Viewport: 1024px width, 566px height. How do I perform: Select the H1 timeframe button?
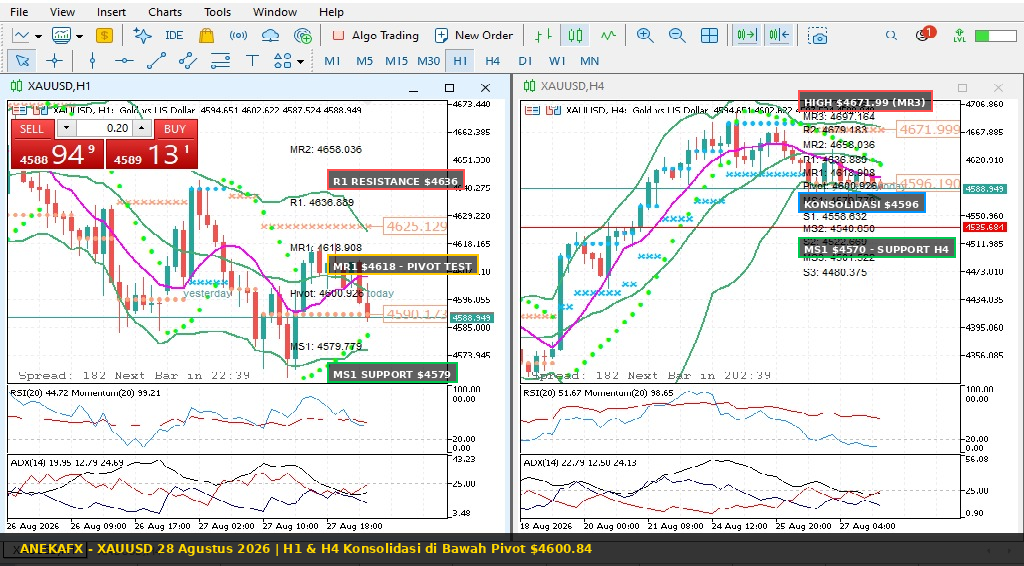(460, 61)
